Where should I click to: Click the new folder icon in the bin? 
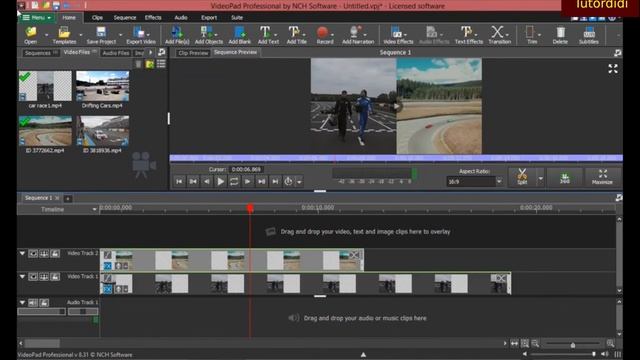coord(150,64)
